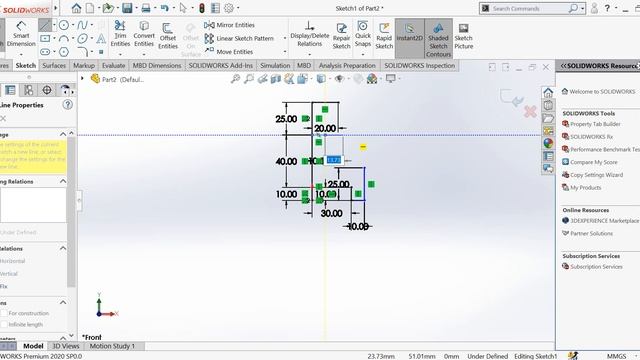640x360 pixels.
Task: Open the Motion Study 1 tab
Action: click(x=112, y=346)
